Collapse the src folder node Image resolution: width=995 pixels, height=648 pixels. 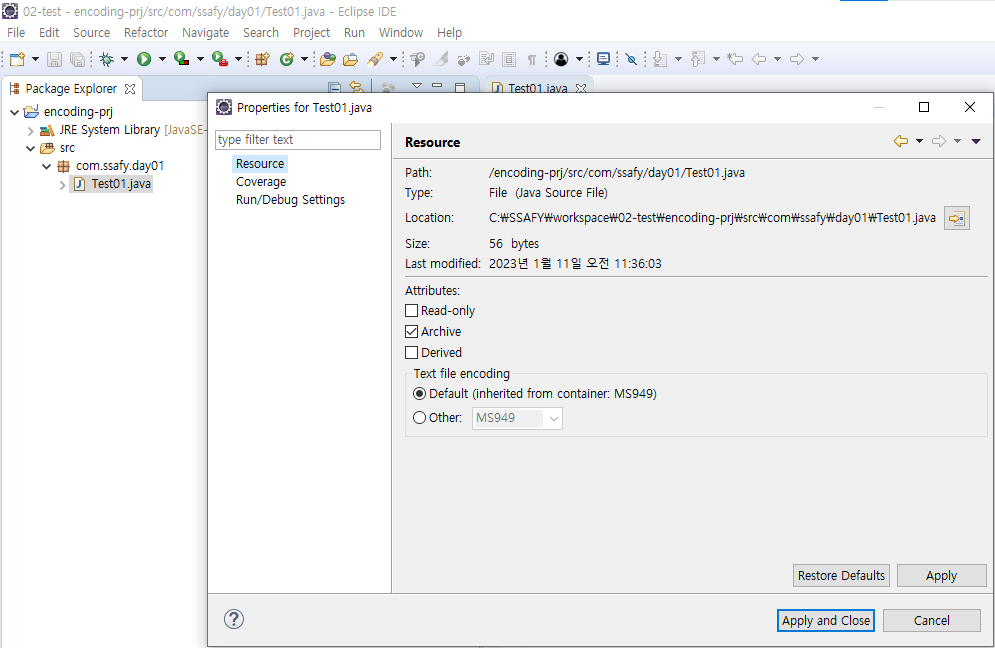(x=30, y=149)
